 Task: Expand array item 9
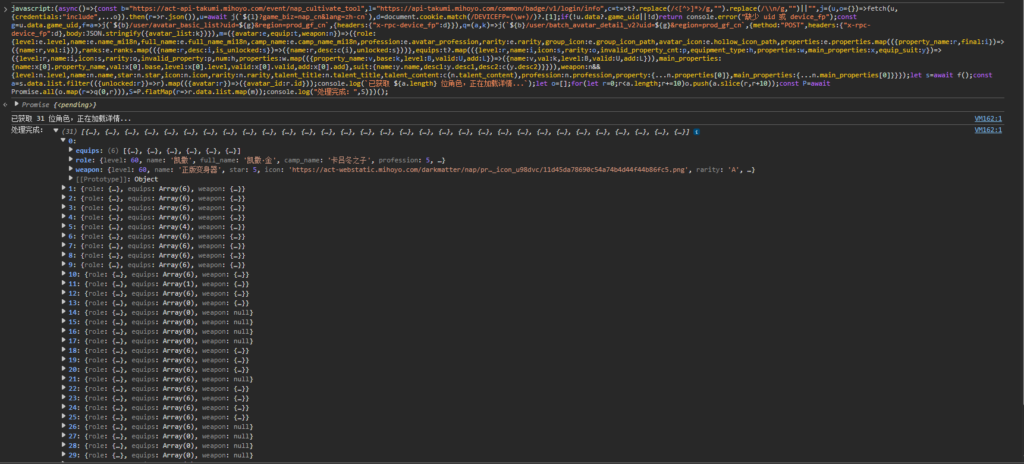pyautogui.click(x=63, y=267)
